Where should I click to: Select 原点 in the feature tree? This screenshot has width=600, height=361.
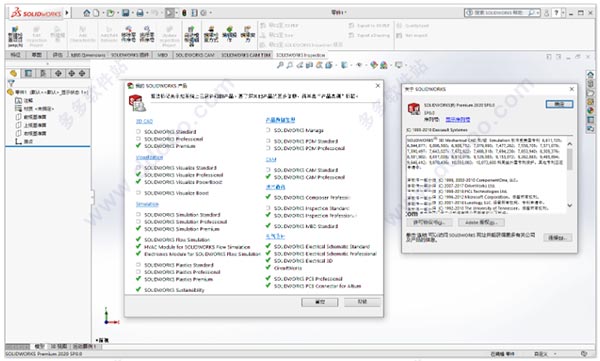coord(24,142)
